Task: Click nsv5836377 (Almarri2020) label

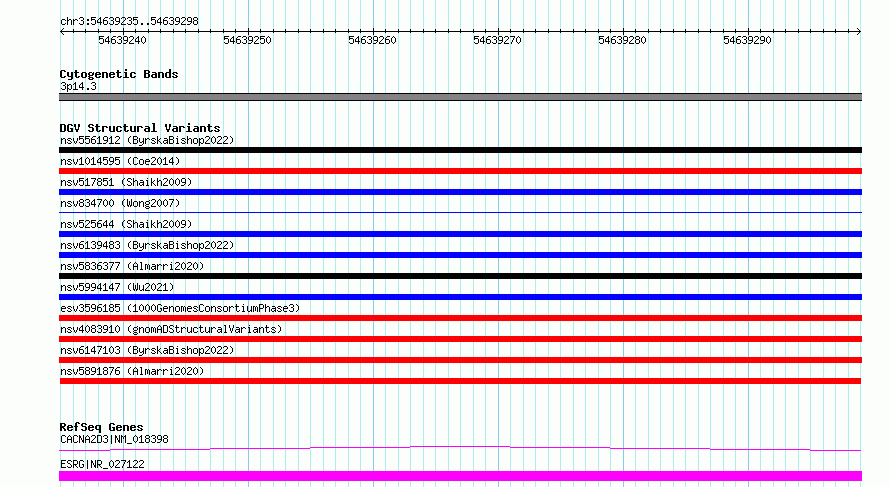Action: click(132, 266)
